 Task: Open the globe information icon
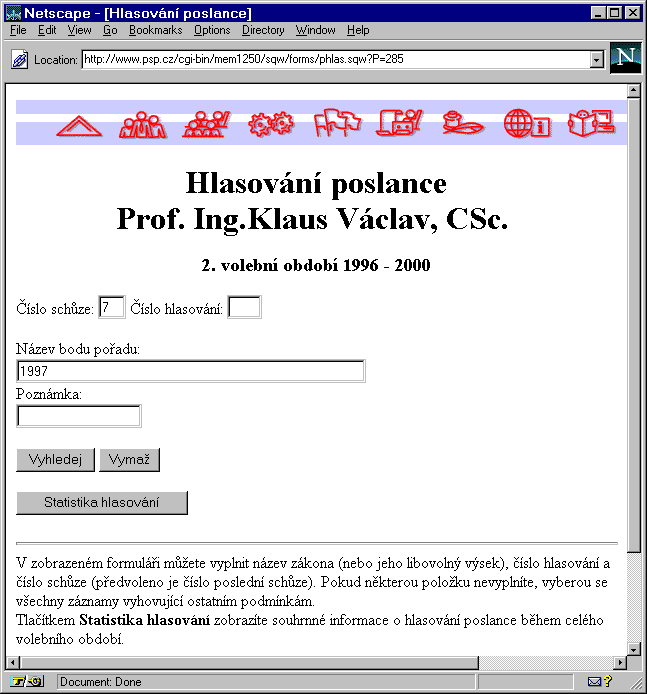(x=527, y=123)
